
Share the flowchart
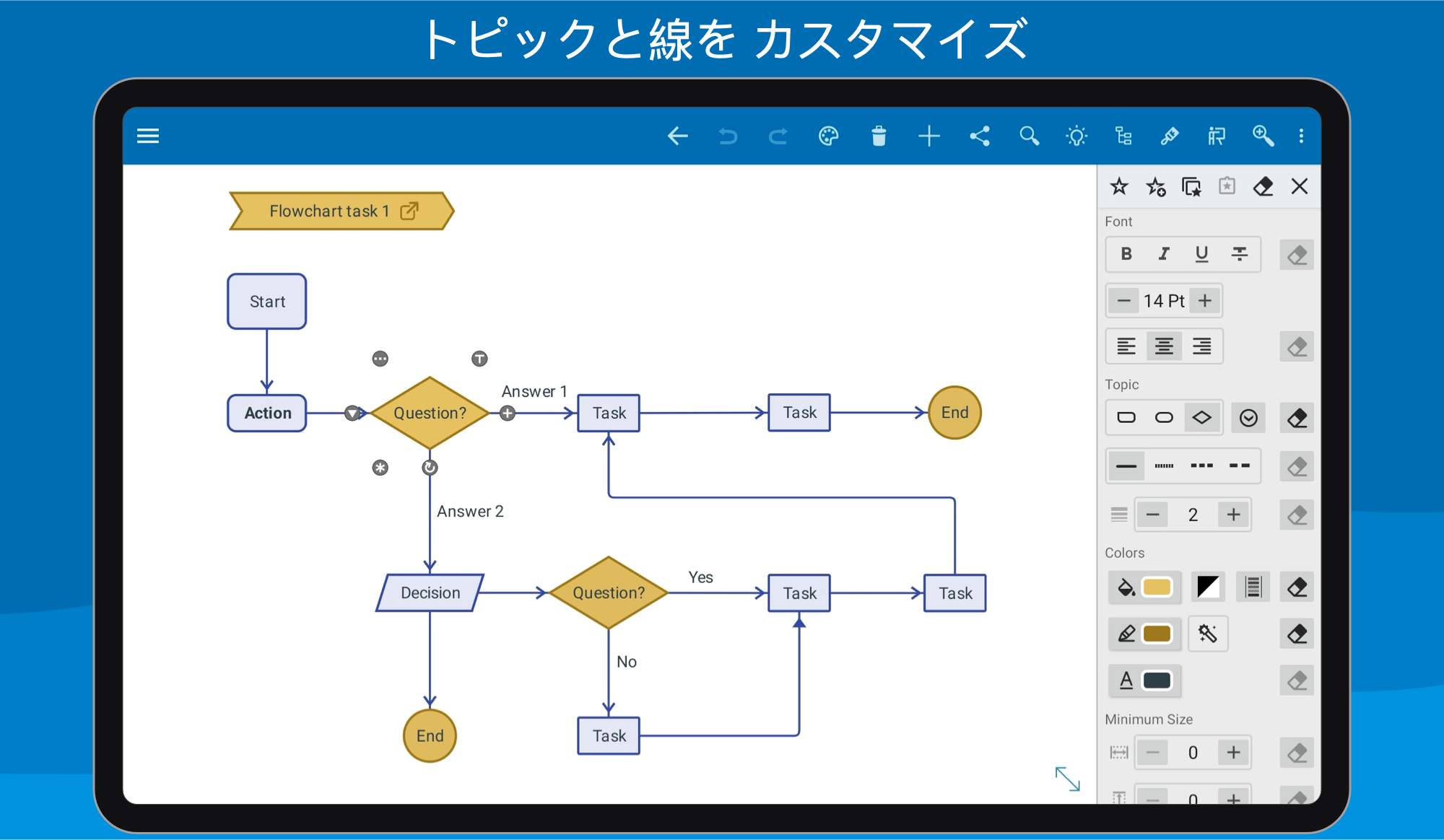click(979, 136)
